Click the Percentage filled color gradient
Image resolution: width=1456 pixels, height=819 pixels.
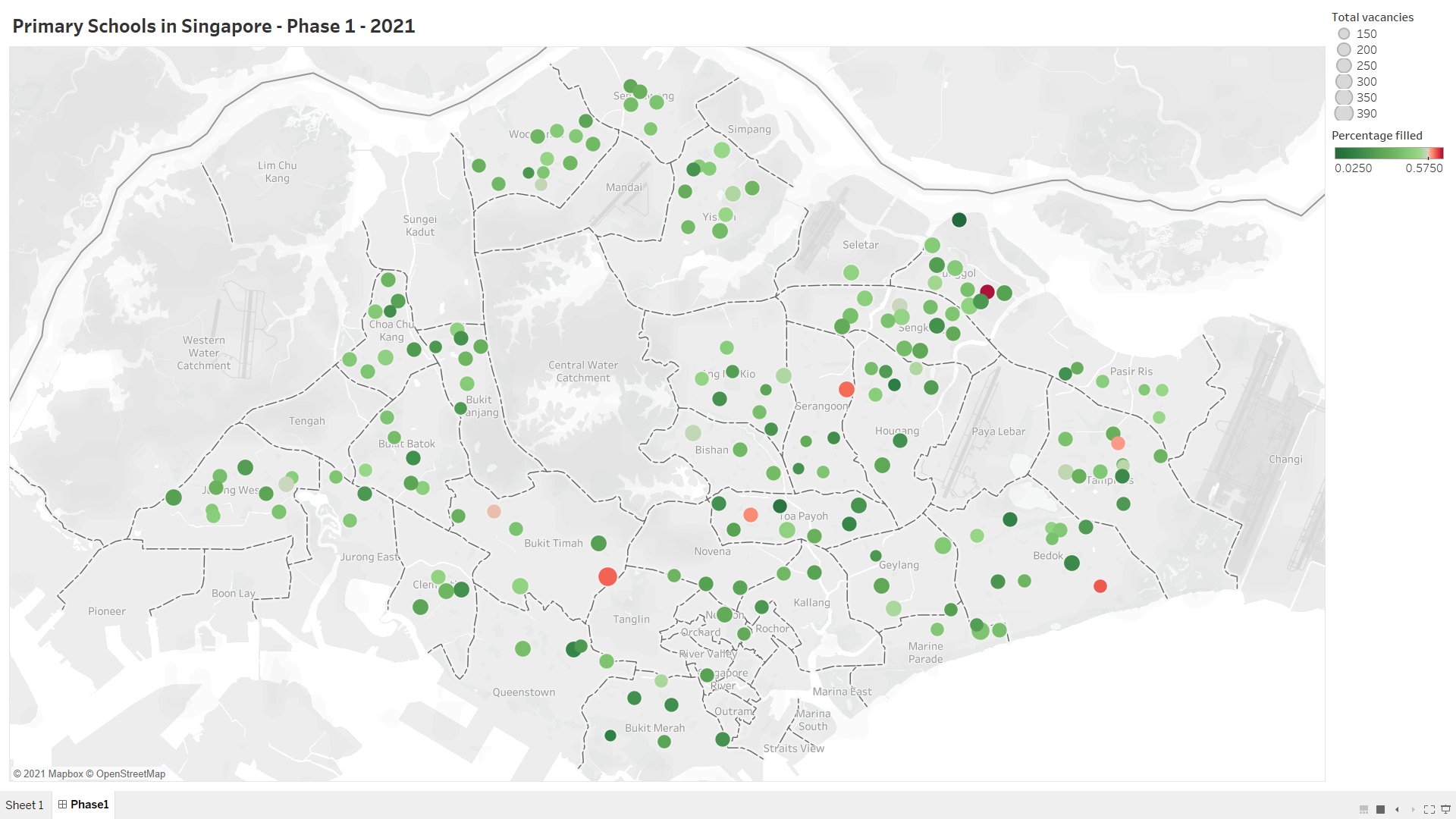(1389, 152)
